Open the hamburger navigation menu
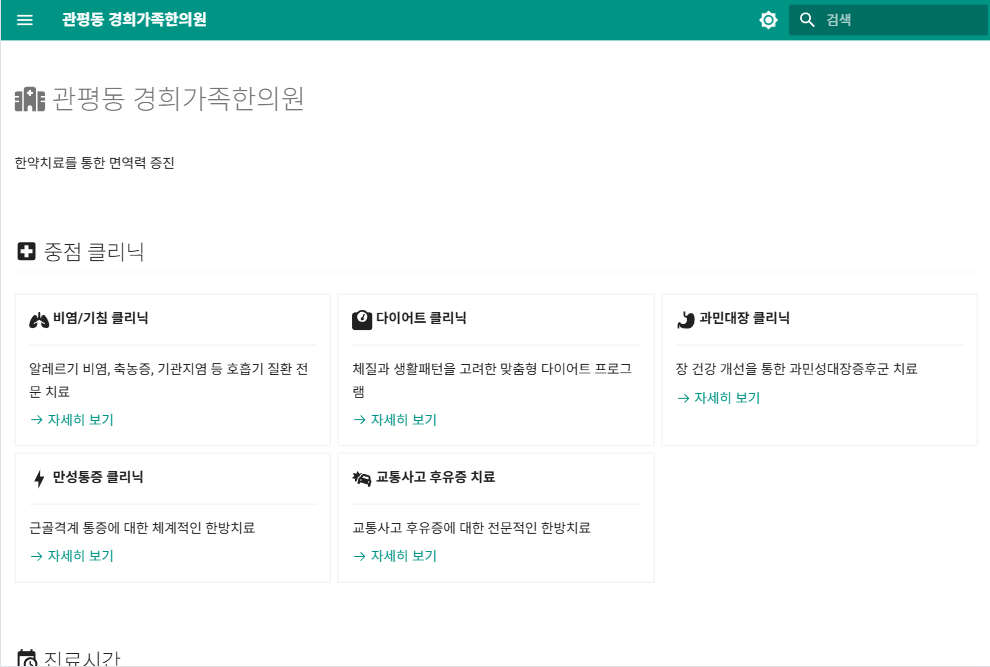Image resolution: width=990 pixels, height=667 pixels. click(24, 20)
